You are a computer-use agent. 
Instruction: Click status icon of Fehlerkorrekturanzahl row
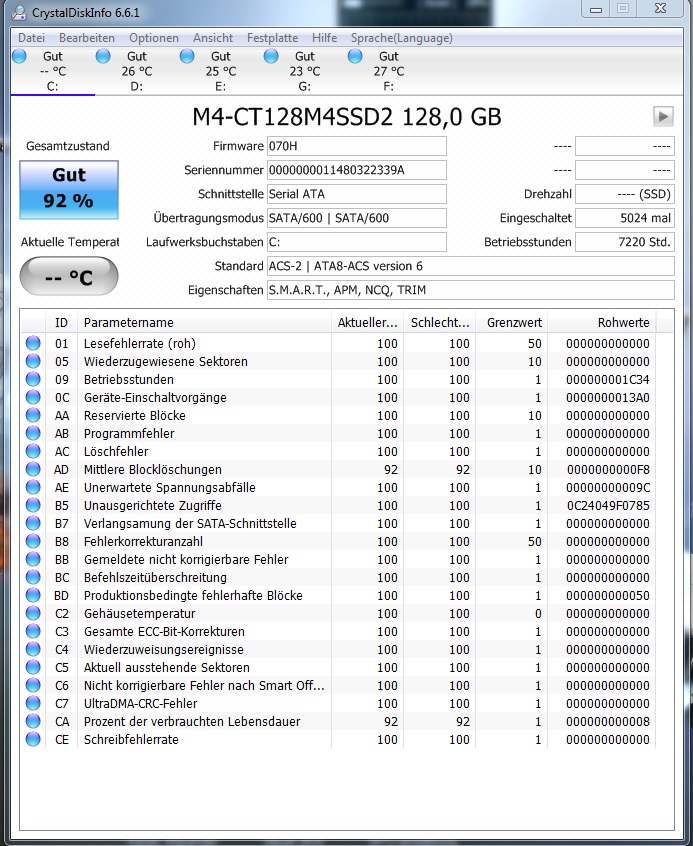(33, 541)
